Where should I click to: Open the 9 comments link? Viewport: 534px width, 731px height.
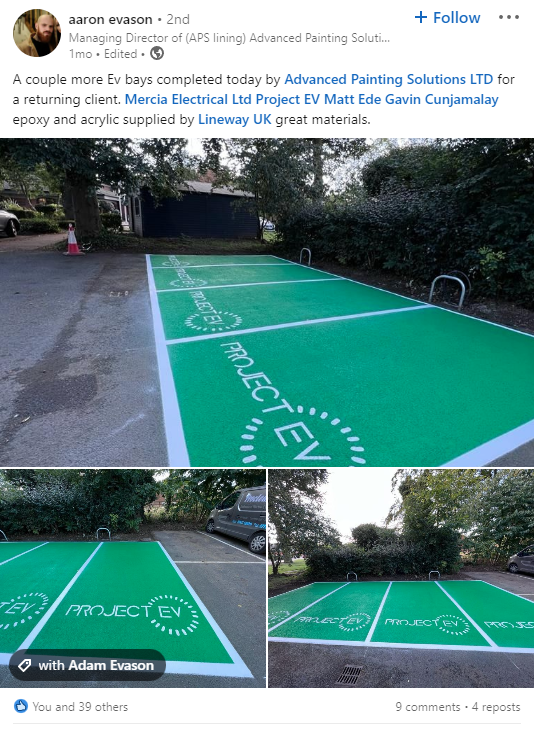(428, 707)
